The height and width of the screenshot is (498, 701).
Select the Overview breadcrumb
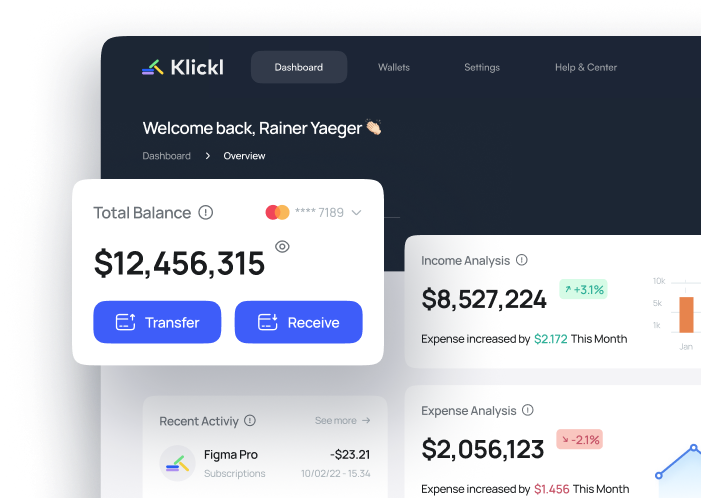coord(244,156)
